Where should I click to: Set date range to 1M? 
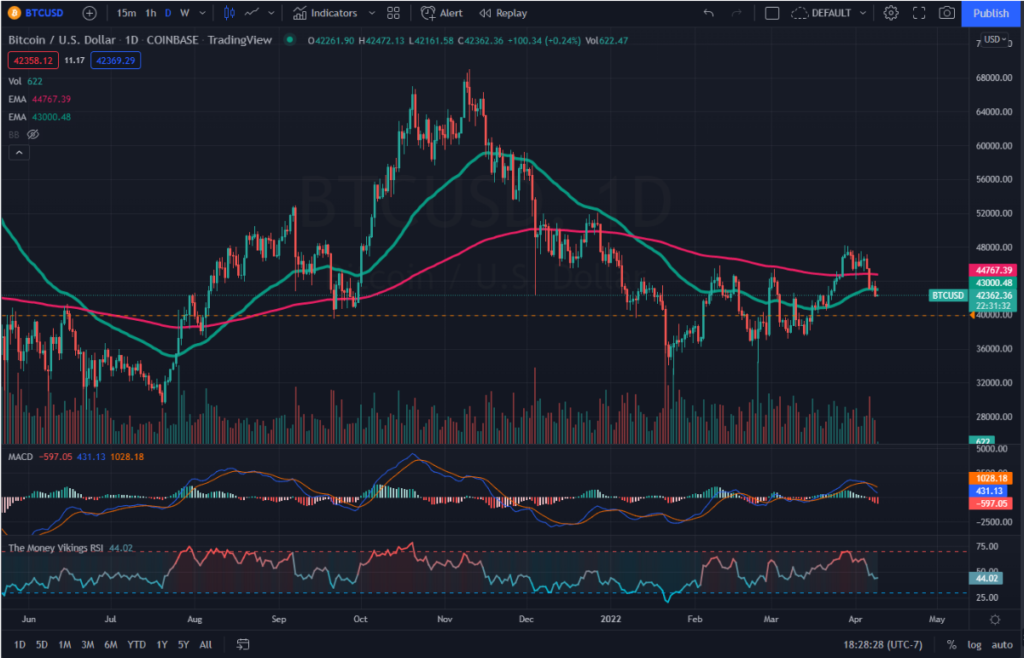click(x=65, y=644)
